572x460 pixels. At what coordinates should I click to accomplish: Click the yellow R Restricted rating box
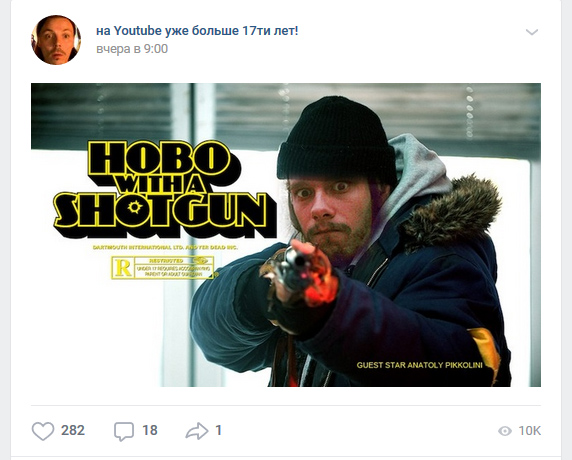tap(163, 268)
